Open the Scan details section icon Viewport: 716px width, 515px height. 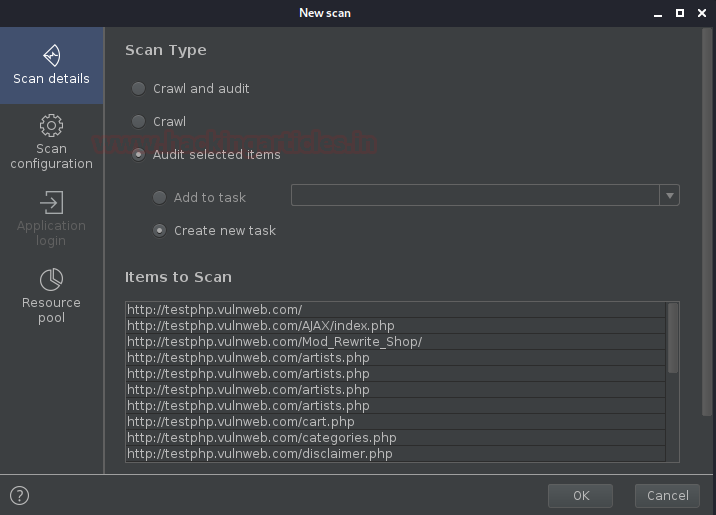[x=52, y=55]
